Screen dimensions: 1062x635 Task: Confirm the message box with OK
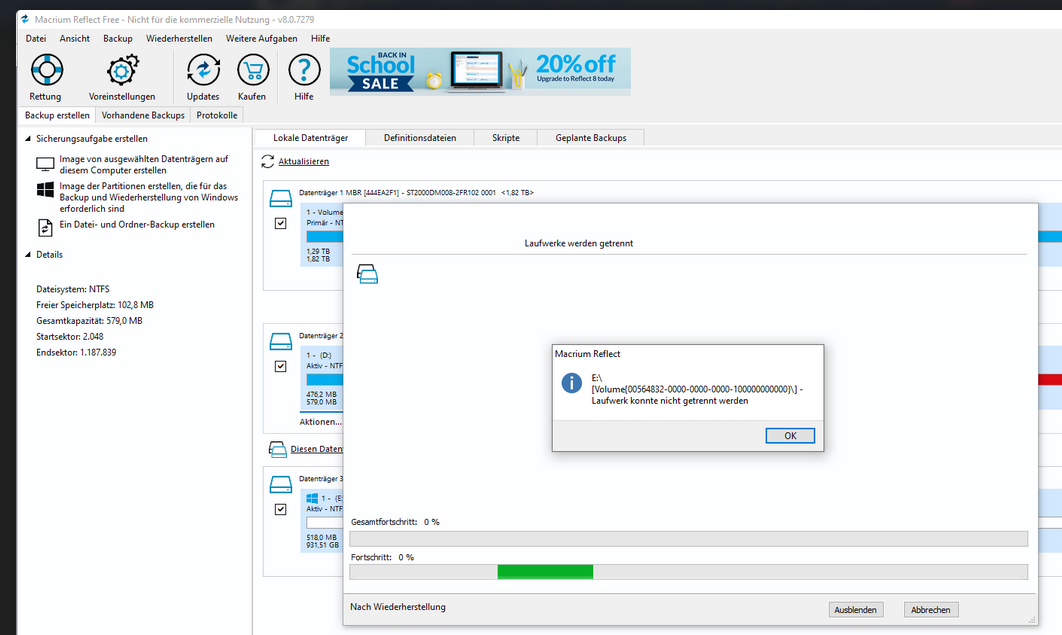(790, 435)
